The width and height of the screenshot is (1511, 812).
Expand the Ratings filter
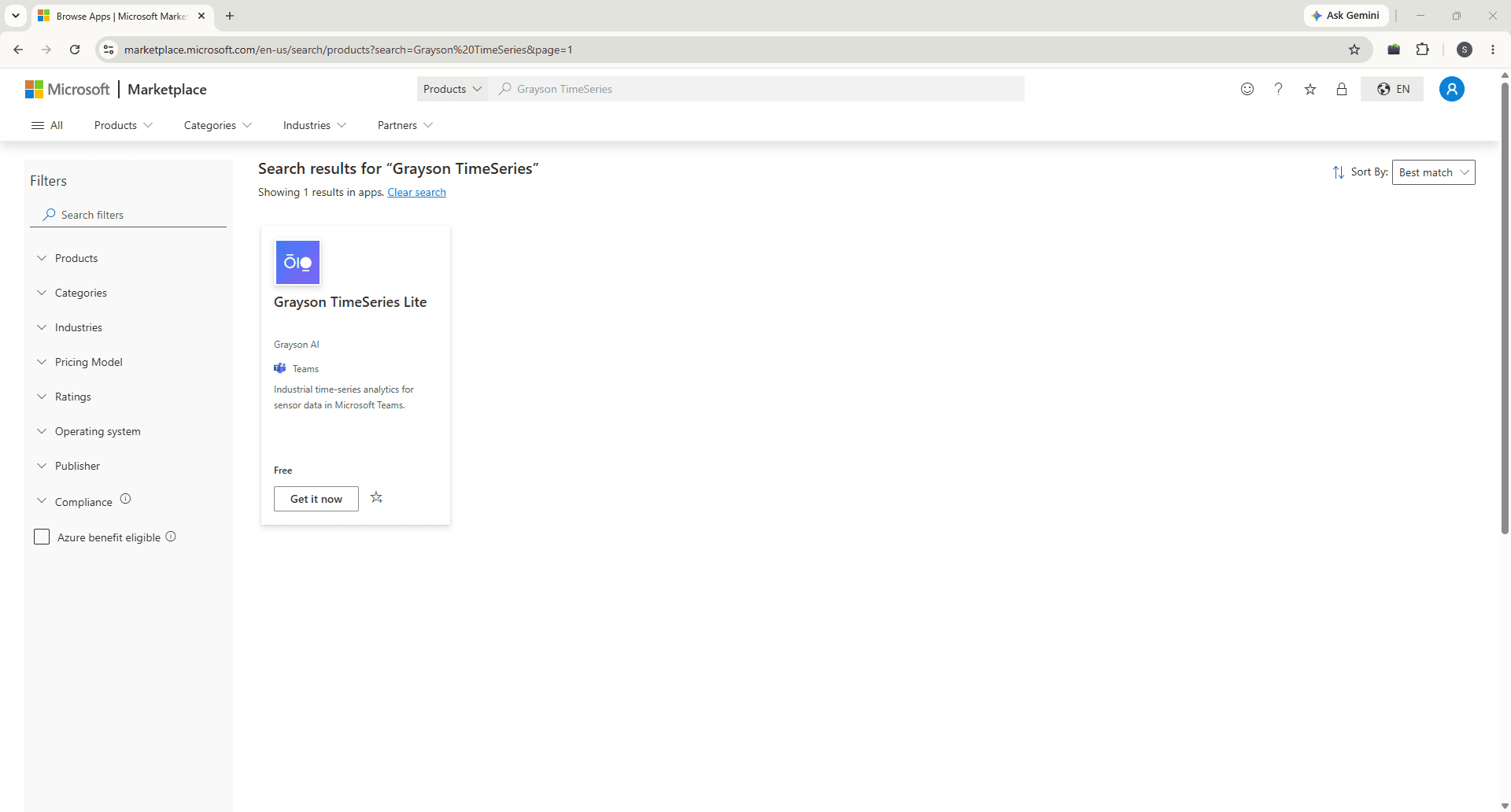point(64,397)
